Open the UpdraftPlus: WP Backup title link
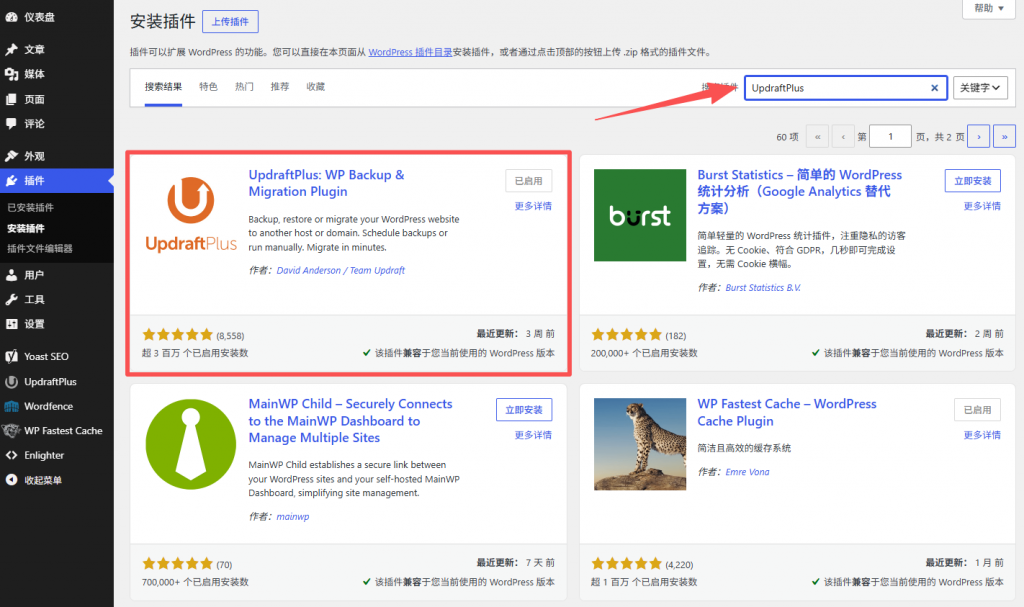Screen dimensions: 1024x607 [326, 183]
